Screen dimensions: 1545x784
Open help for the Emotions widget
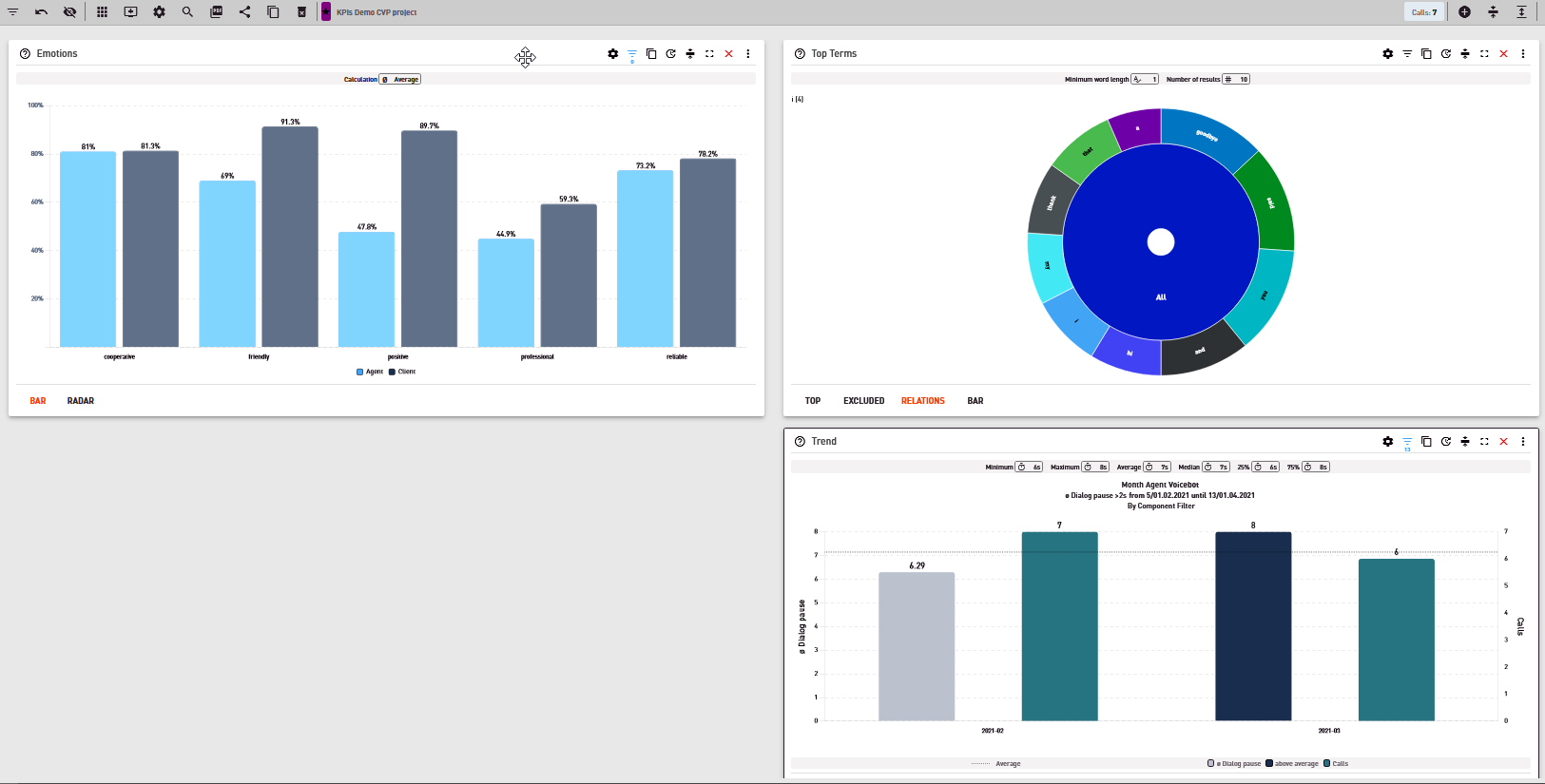point(25,54)
